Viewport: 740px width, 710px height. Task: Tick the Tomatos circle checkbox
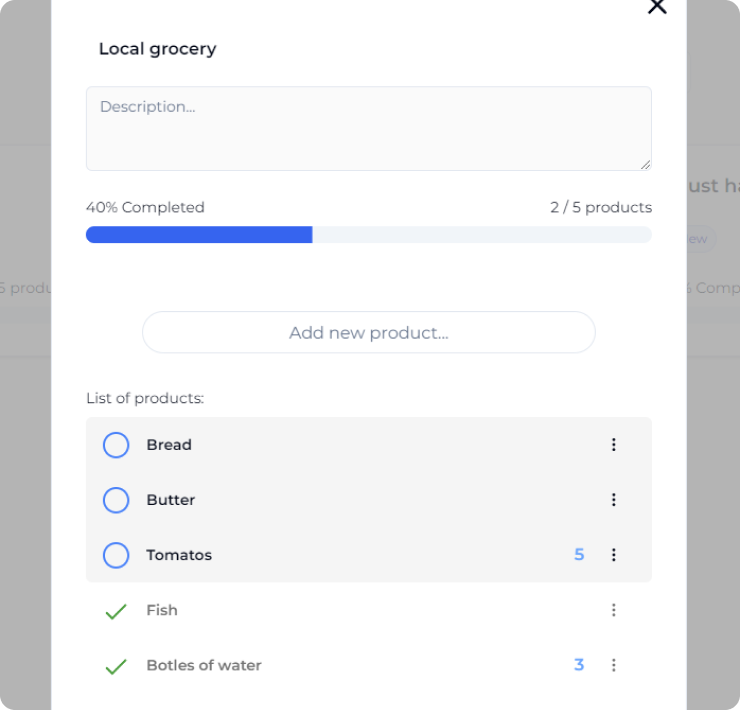coord(116,555)
